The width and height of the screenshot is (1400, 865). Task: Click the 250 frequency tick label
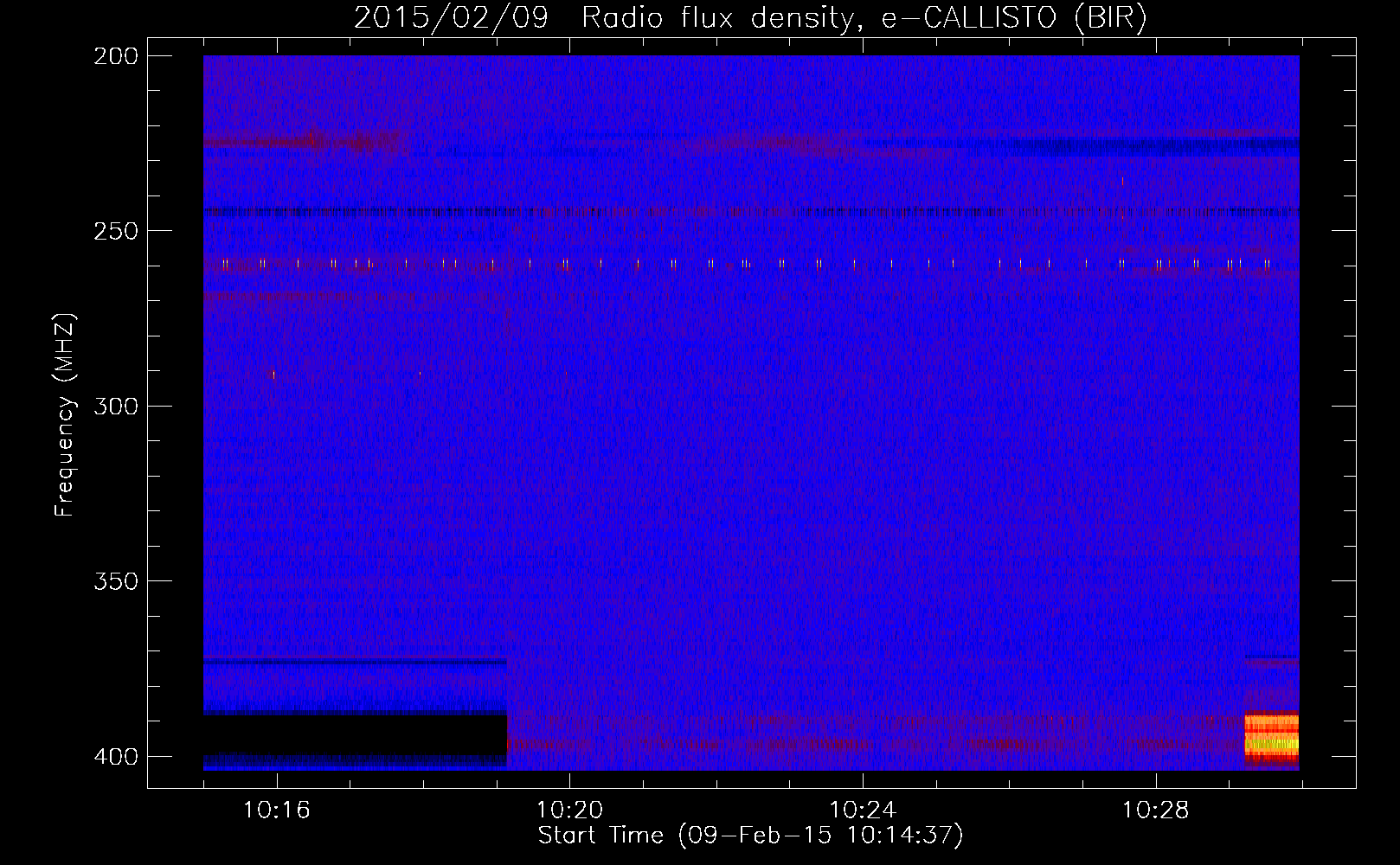116,231
